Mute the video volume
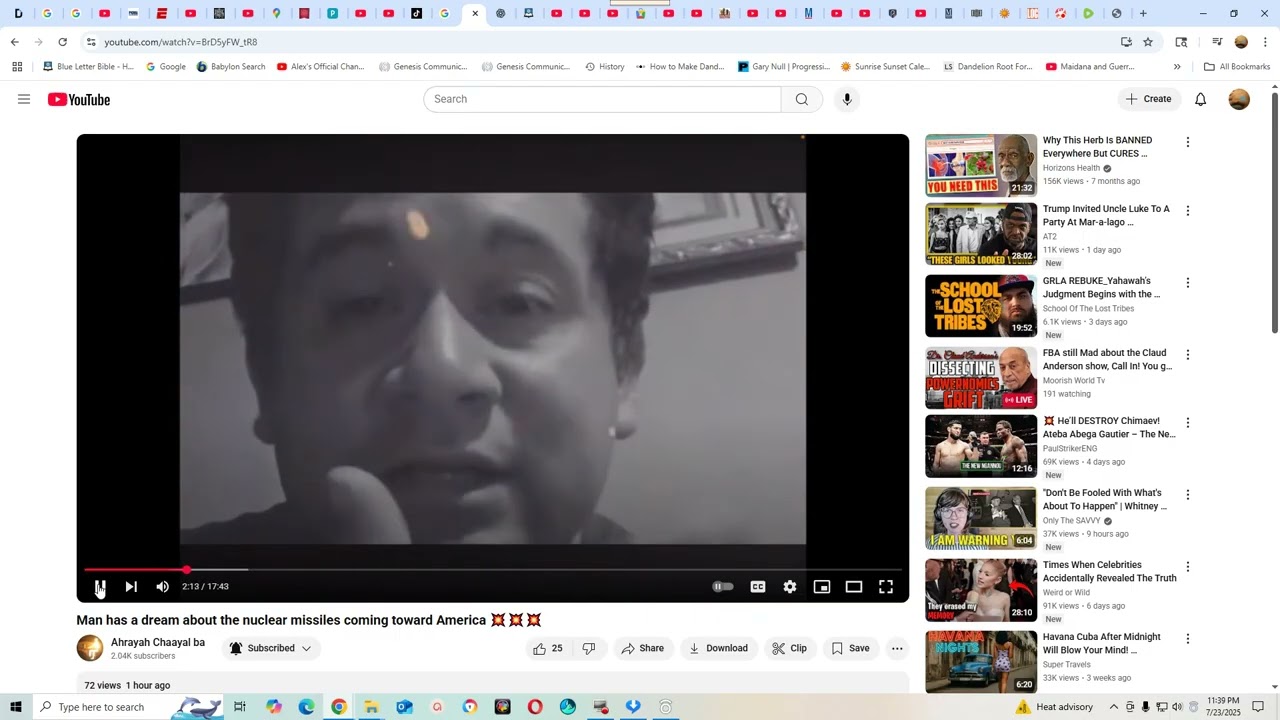The width and height of the screenshot is (1280, 720). [163, 587]
